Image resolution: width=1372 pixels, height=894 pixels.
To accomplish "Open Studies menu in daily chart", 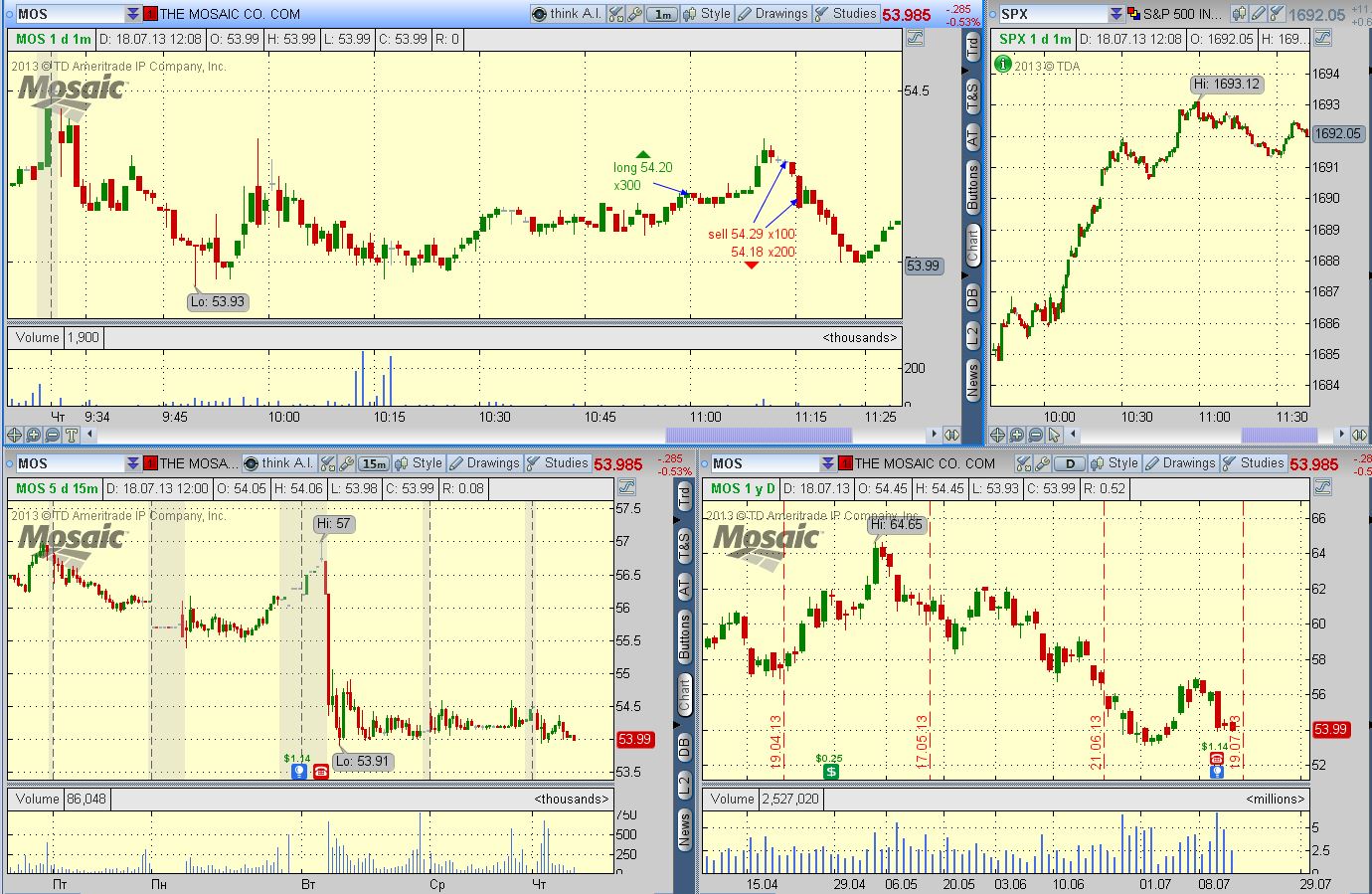I will (x=1254, y=463).
